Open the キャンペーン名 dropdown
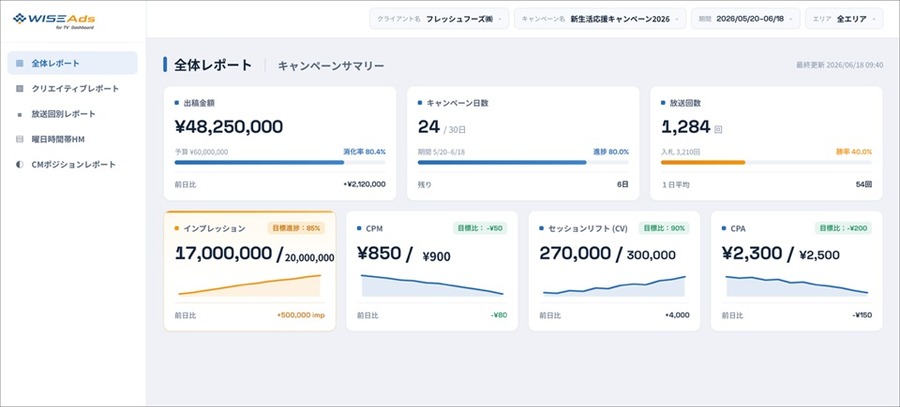Viewport: 900px width, 407px height. [x=600, y=19]
